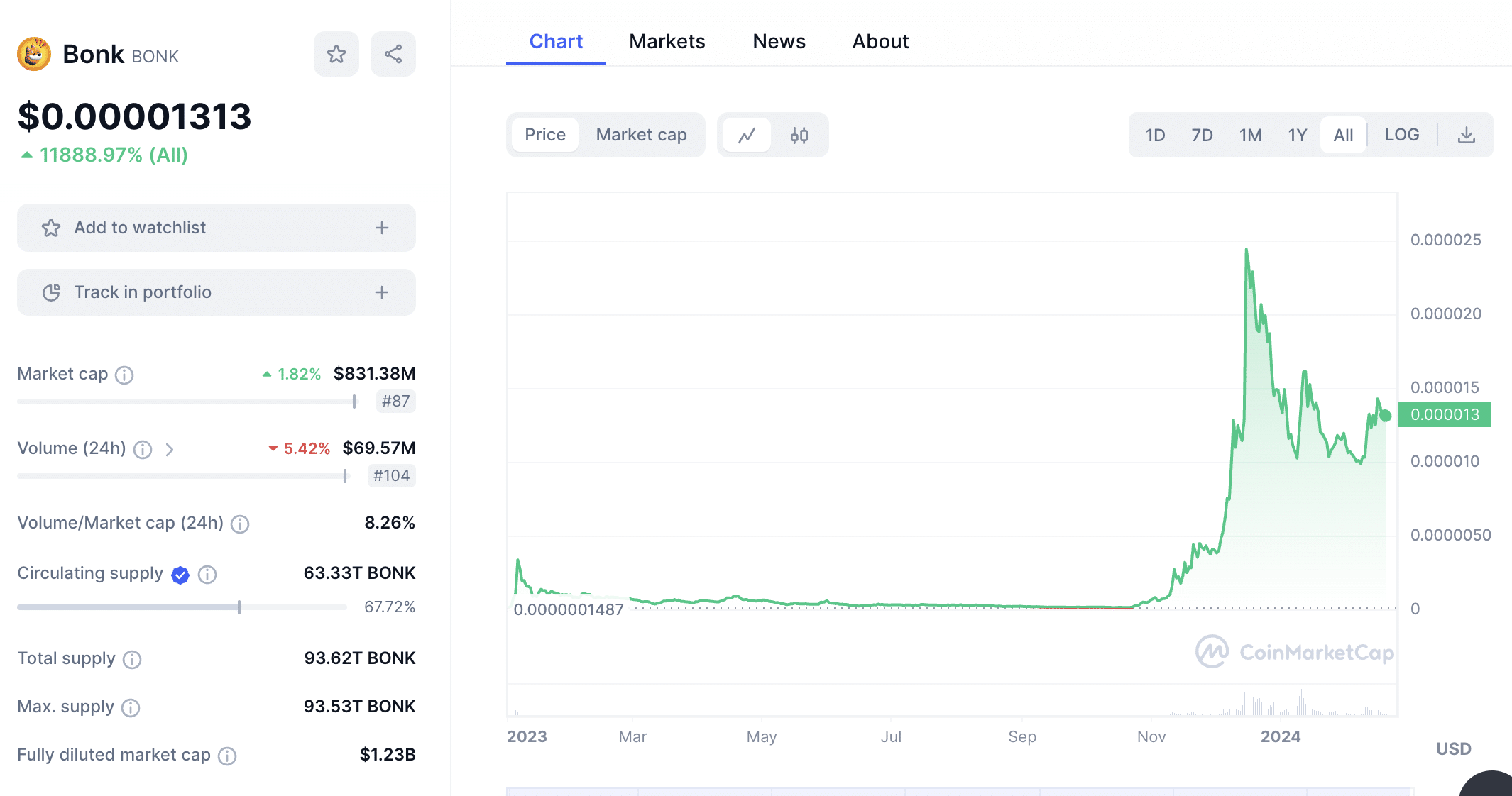Select the LOG scale toggle
This screenshot has height=796, width=1512.
(1400, 134)
